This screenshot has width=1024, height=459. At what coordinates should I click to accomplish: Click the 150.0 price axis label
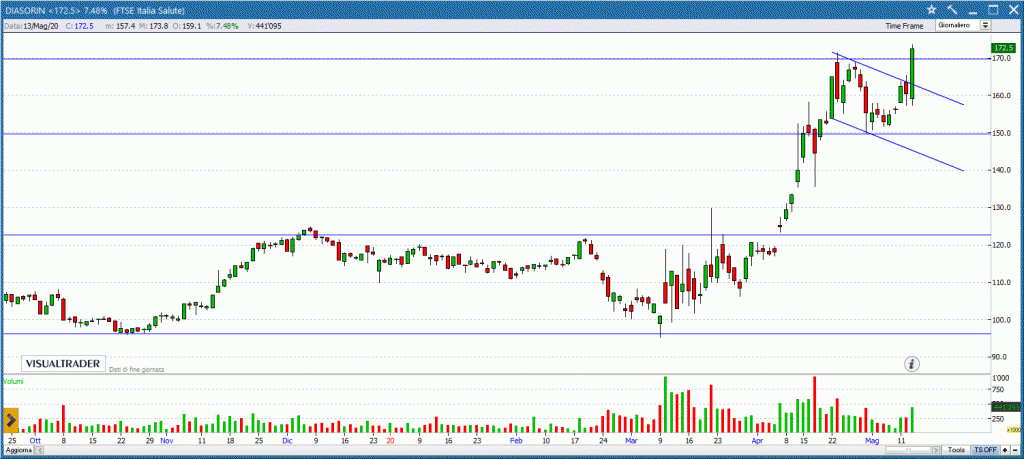tap(1002, 133)
